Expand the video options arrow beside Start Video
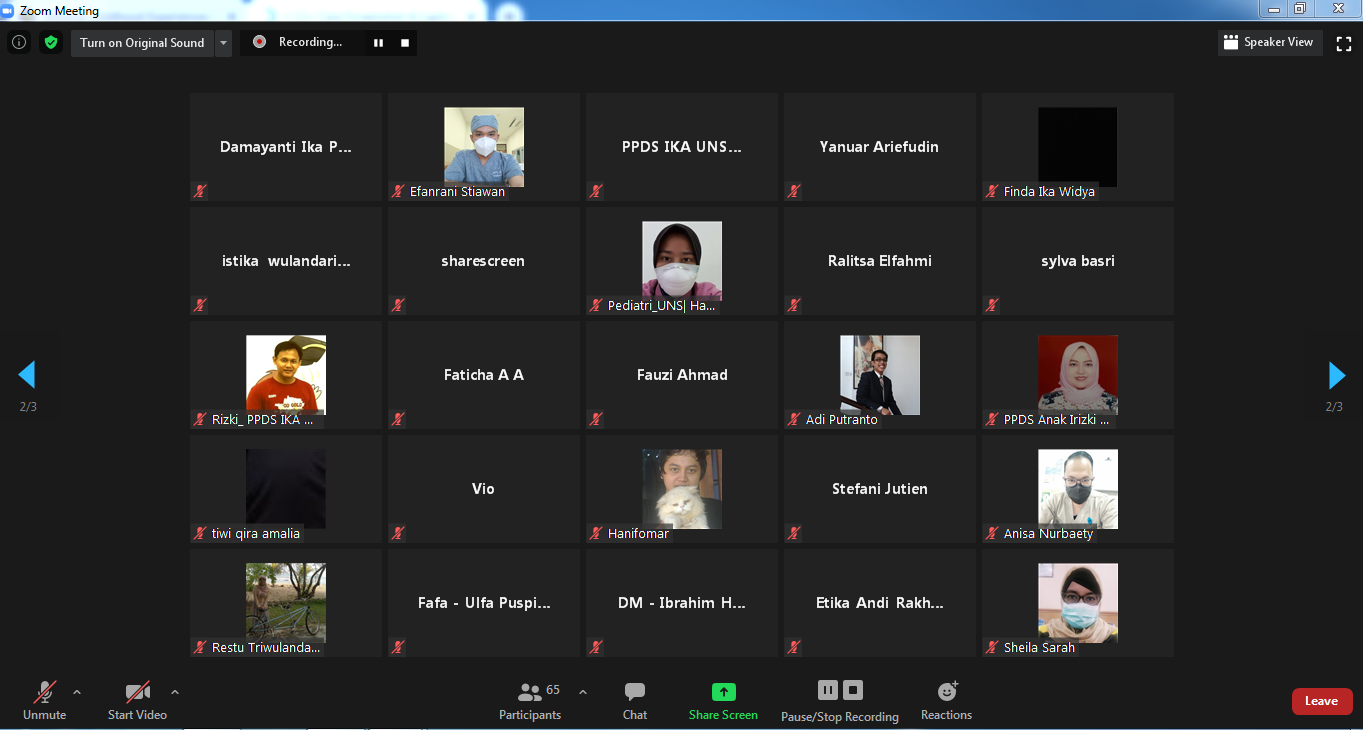This screenshot has width=1363, height=730. pos(175,692)
